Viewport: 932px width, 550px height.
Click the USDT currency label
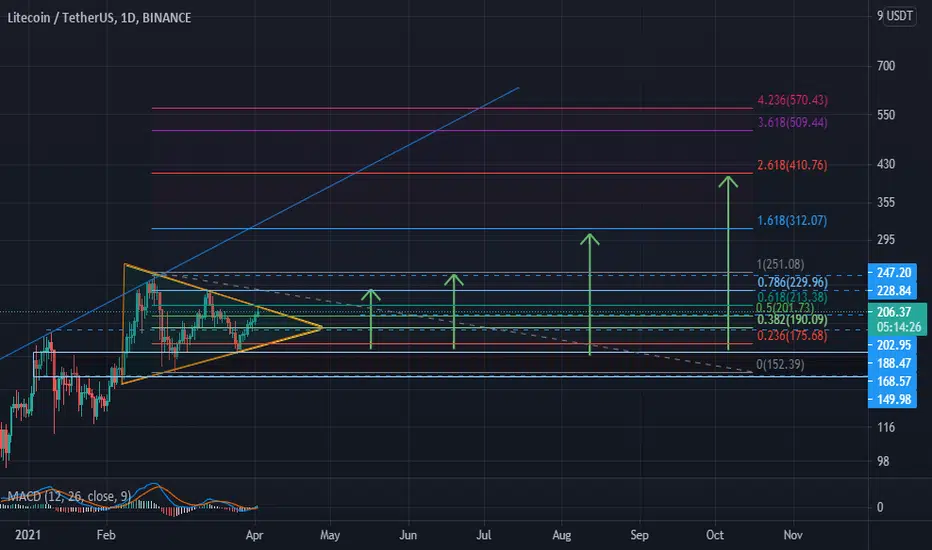(899, 16)
